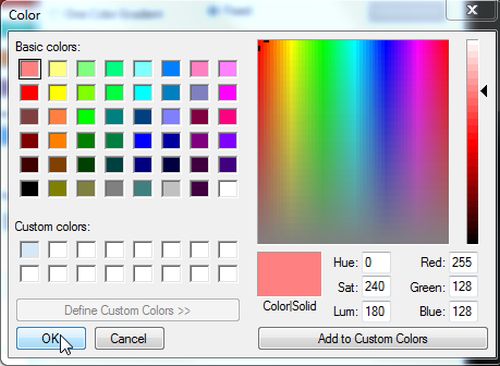The width and height of the screenshot is (500, 366).
Task: Pick the pink swatch in first row
Action: pos(199,69)
